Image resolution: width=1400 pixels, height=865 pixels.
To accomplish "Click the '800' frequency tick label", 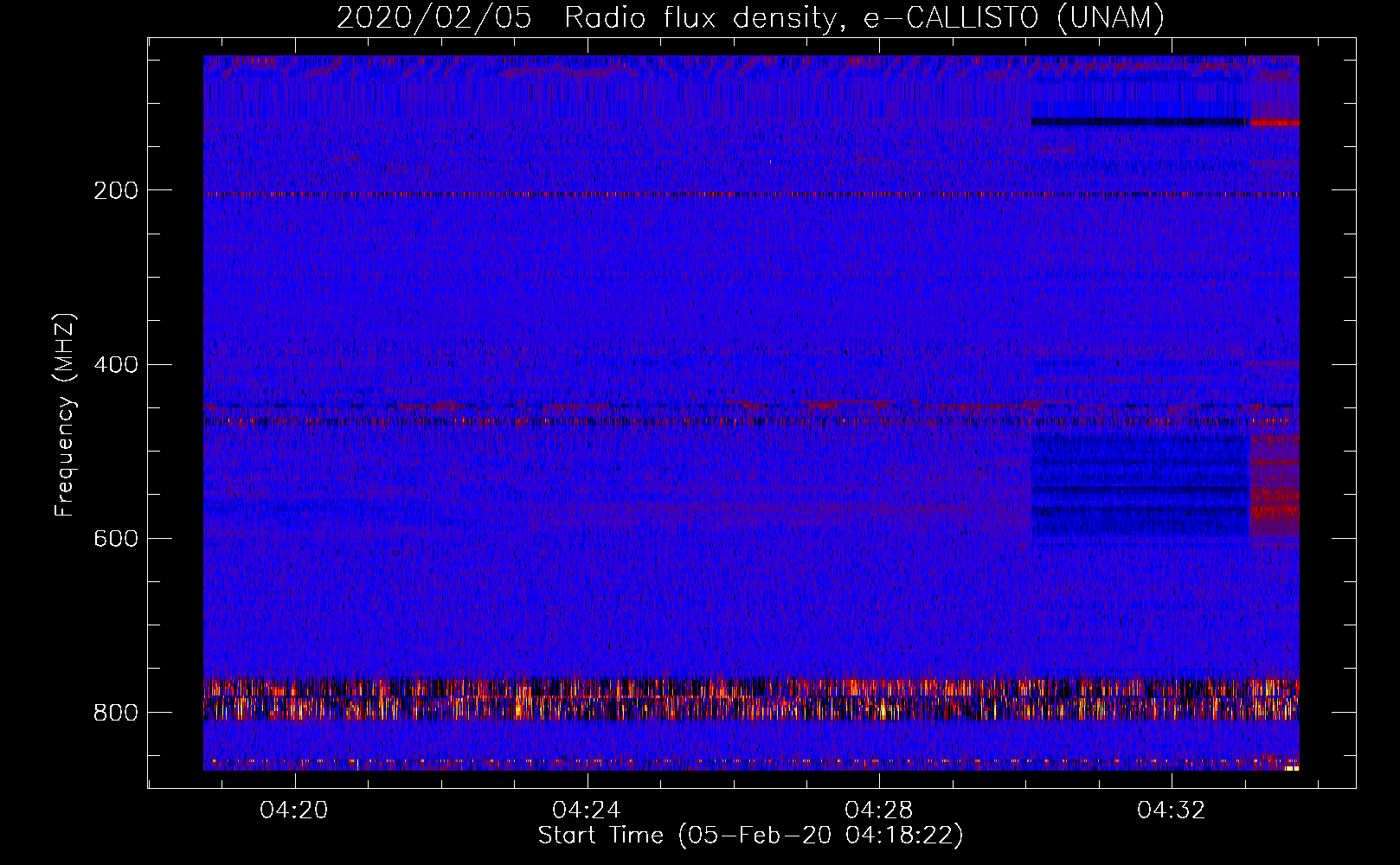I will coord(115,713).
